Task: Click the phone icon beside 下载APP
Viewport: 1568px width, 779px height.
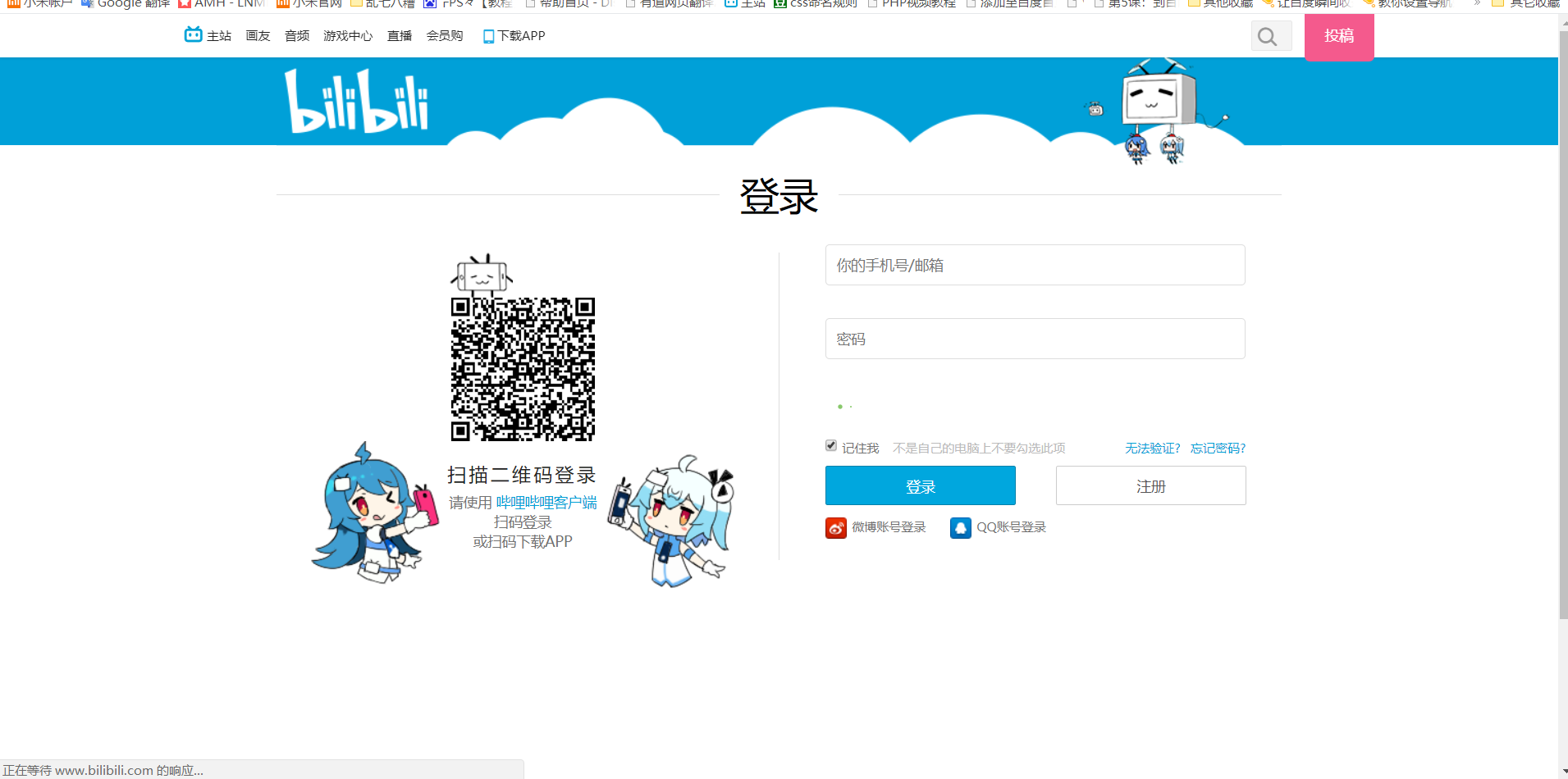Action: pyautogui.click(x=488, y=37)
